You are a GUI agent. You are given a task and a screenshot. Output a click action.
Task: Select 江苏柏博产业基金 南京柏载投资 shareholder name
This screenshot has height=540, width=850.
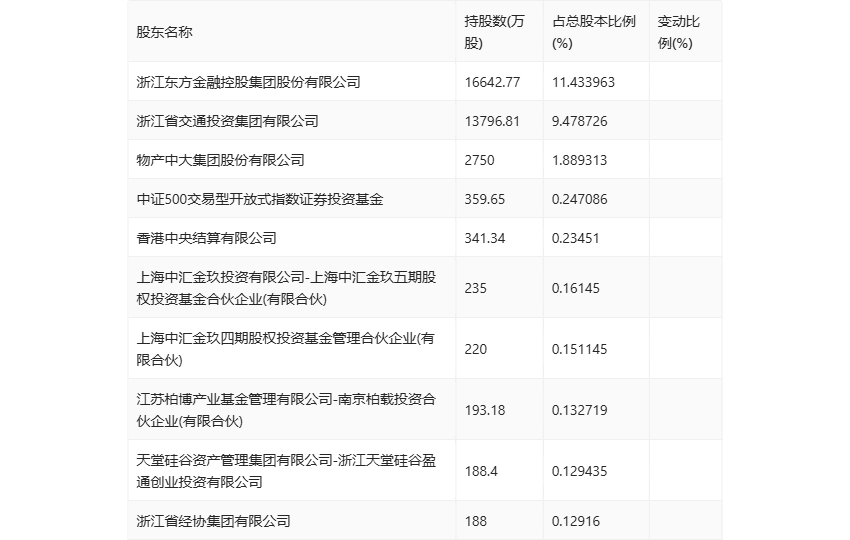(286, 410)
